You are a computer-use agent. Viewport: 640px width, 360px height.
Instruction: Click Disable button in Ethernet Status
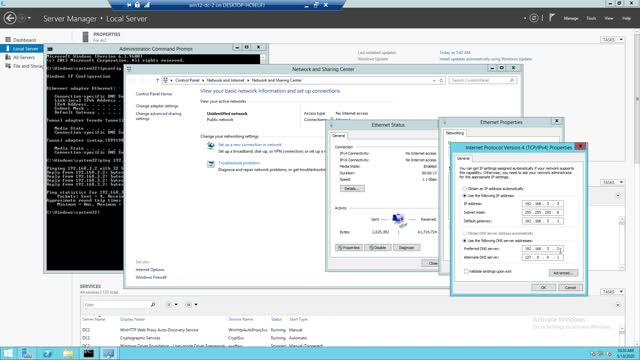coord(378,247)
